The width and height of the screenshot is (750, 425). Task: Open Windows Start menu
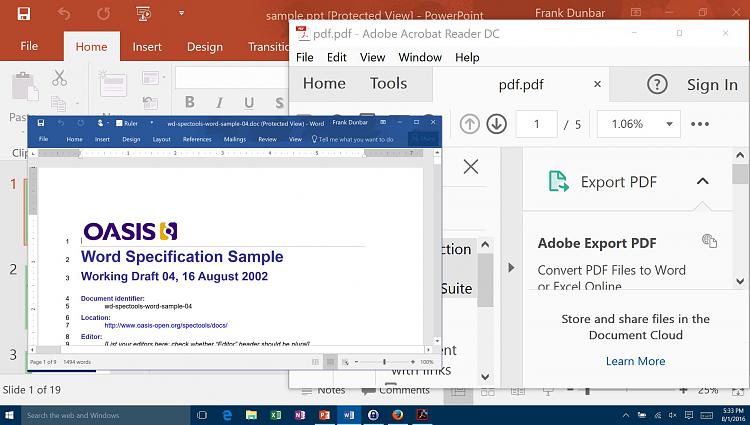(9, 415)
